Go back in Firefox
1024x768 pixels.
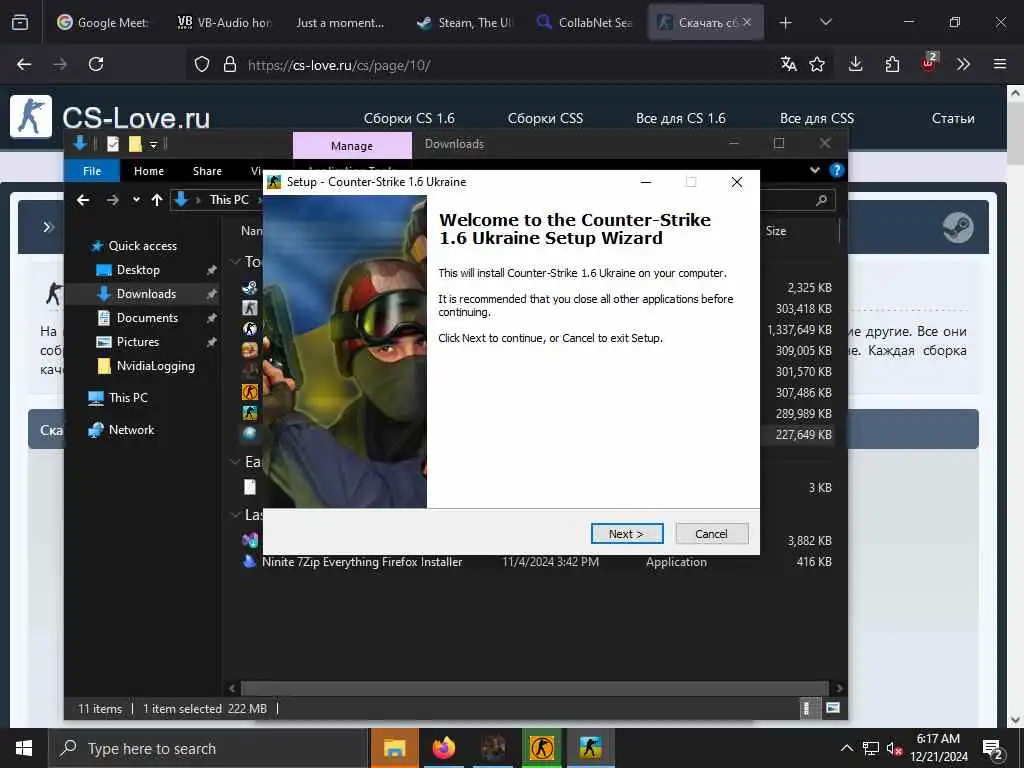click(x=24, y=64)
